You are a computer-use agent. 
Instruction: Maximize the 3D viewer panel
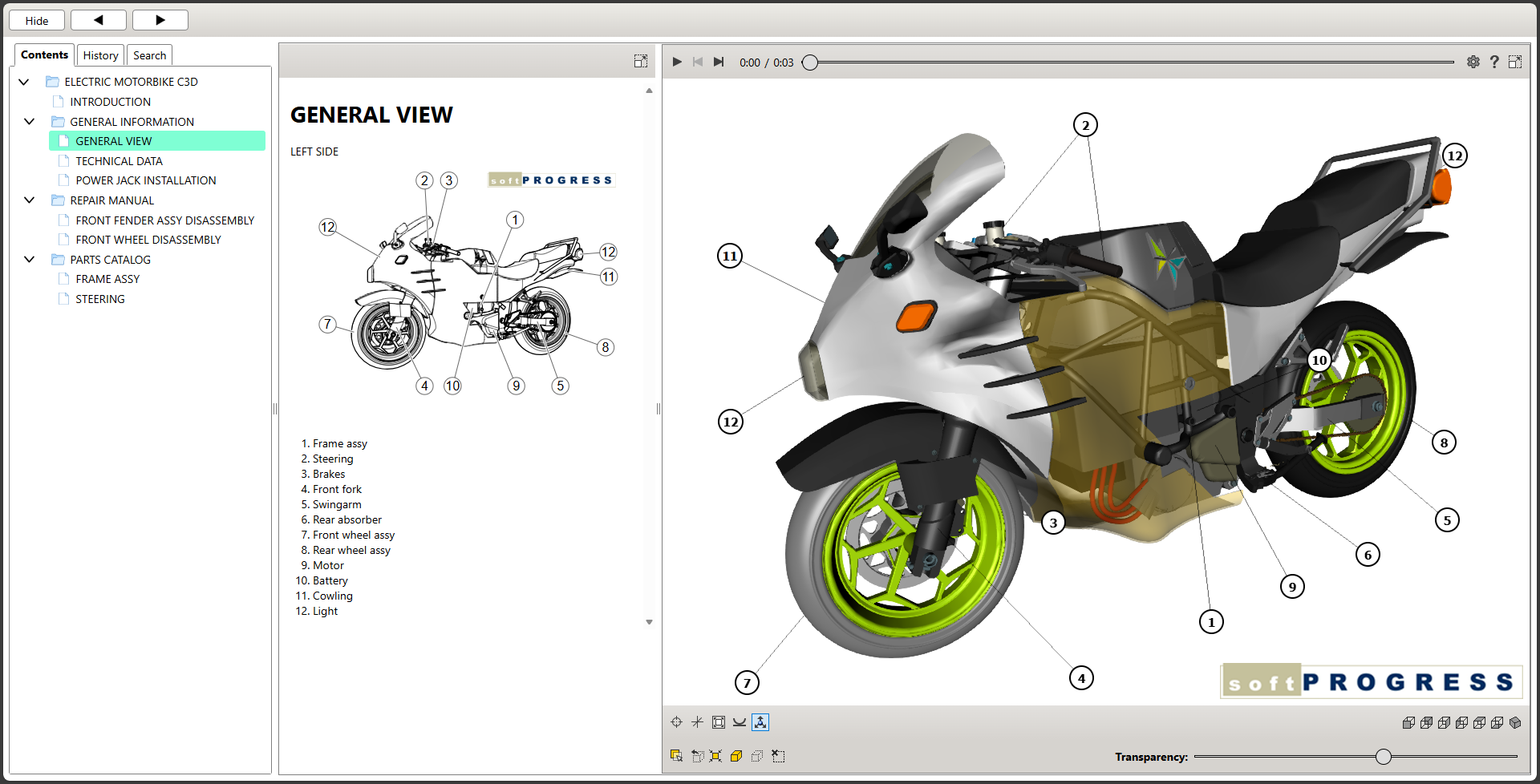click(1515, 62)
